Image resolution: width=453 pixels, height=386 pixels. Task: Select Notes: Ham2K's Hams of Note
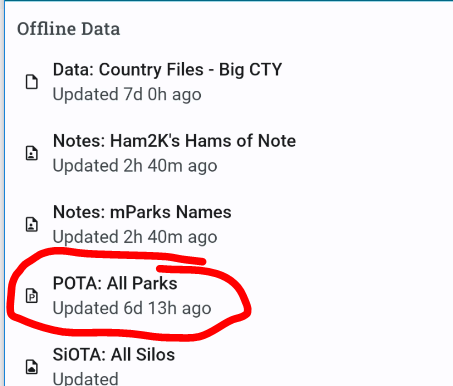pos(228,153)
